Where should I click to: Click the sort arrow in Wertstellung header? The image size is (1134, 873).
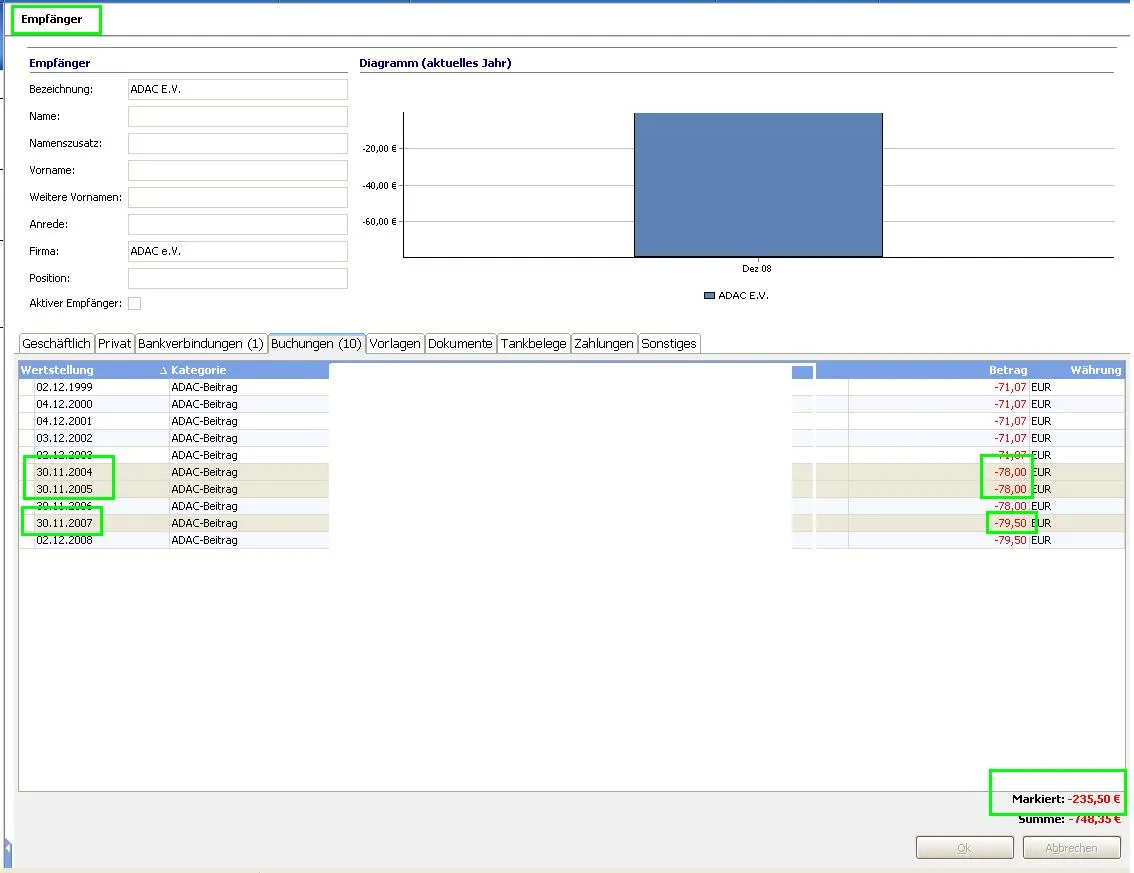pos(163,370)
